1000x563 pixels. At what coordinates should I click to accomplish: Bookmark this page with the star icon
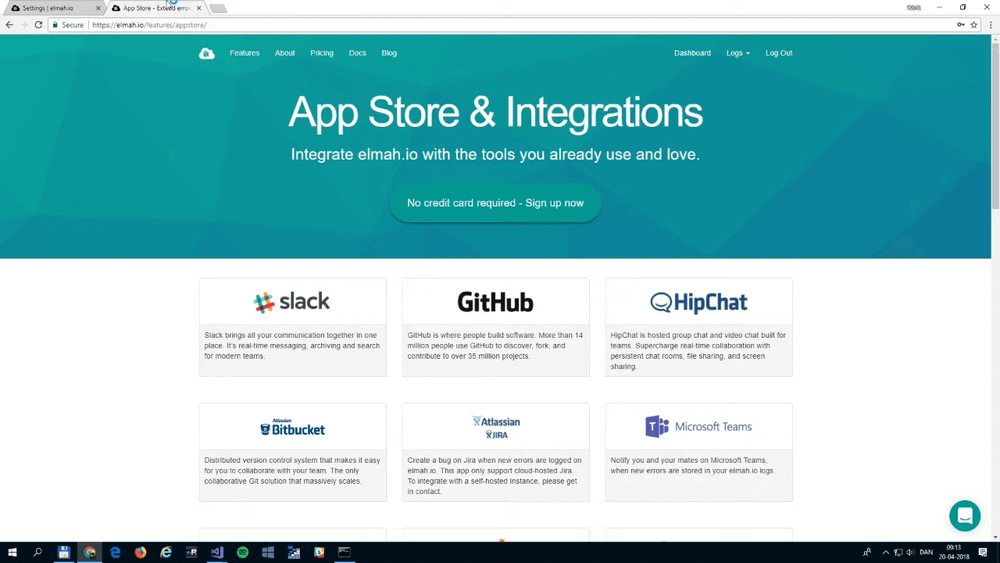point(974,25)
